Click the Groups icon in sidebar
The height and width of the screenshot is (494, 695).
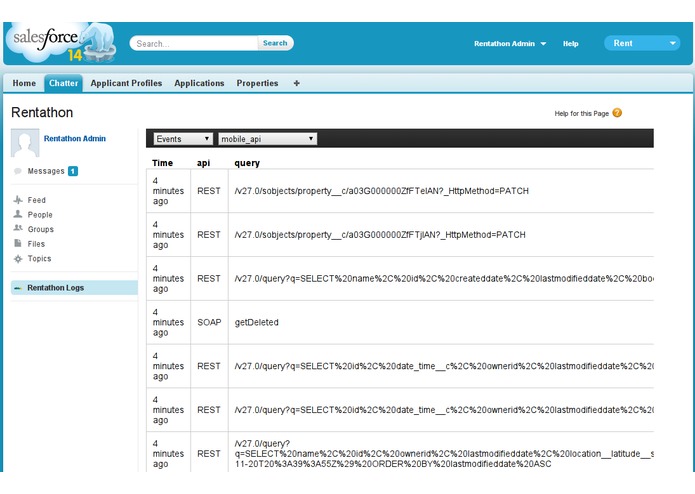coord(18,229)
